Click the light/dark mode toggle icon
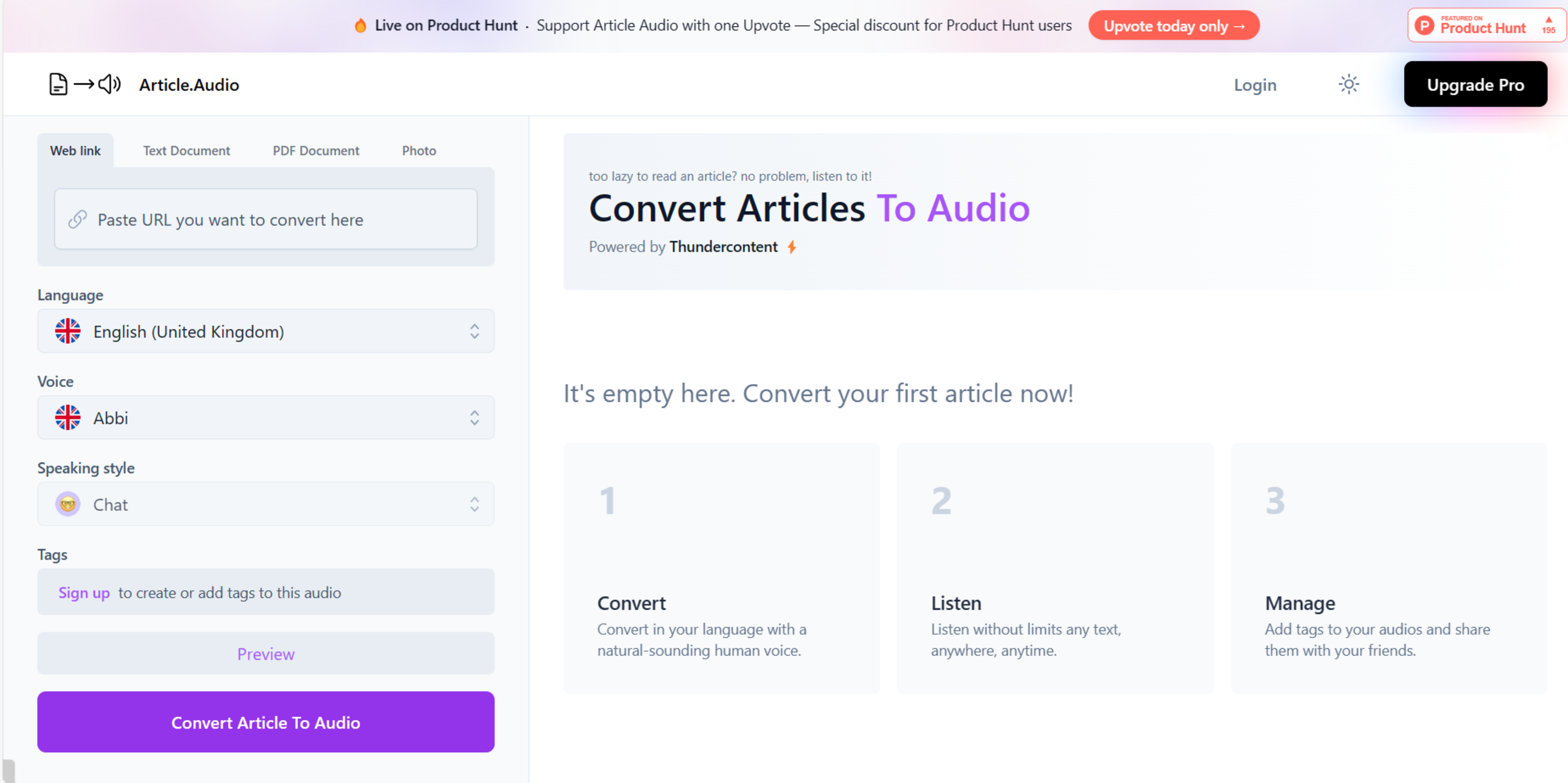The width and height of the screenshot is (1568, 783). (1349, 85)
